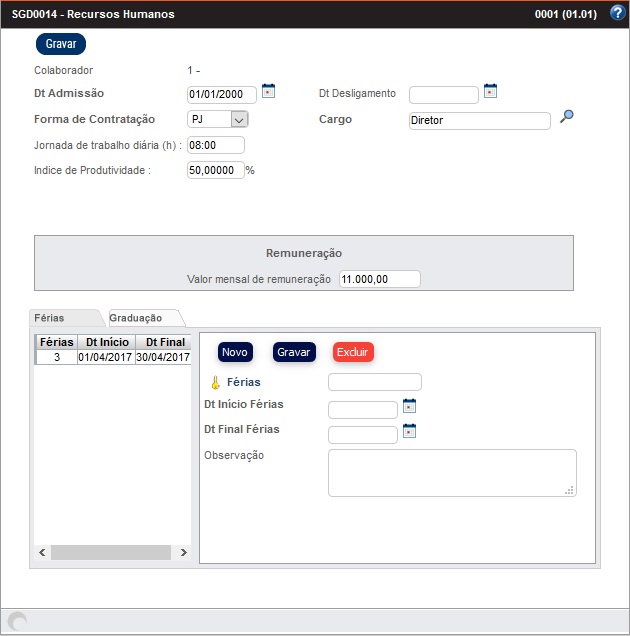
Task: Click the key icon beside Férias
Action: [214, 382]
